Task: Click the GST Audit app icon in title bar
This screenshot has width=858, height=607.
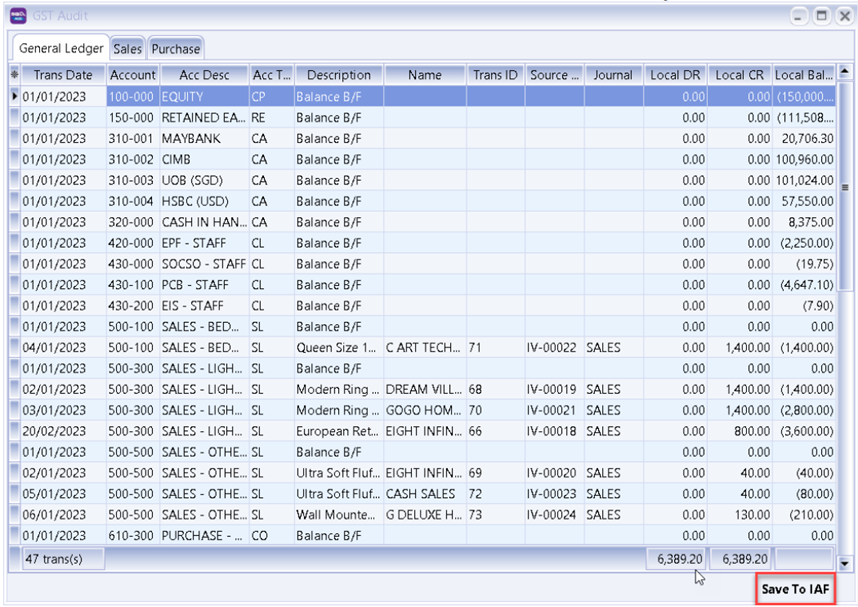Action: [x=18, y=15]
